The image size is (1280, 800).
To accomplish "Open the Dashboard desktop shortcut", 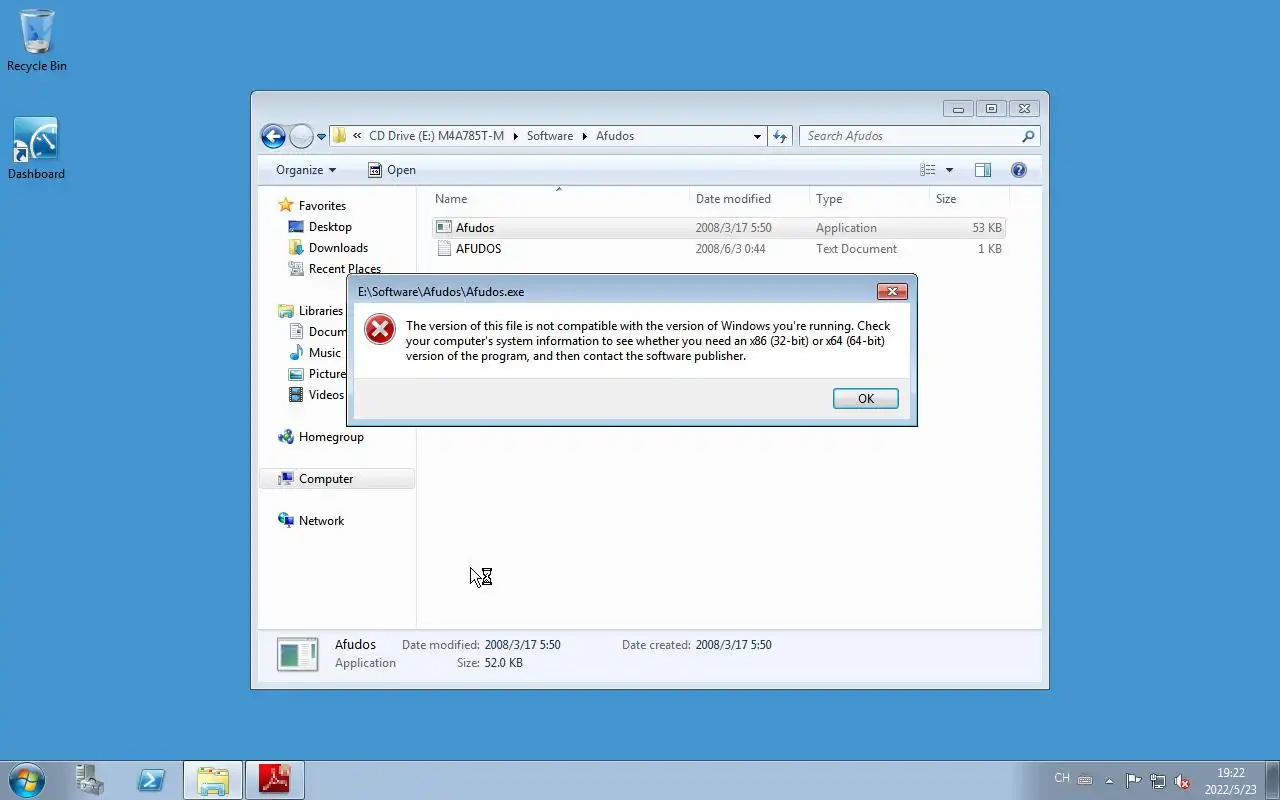I will click(36, 150).
